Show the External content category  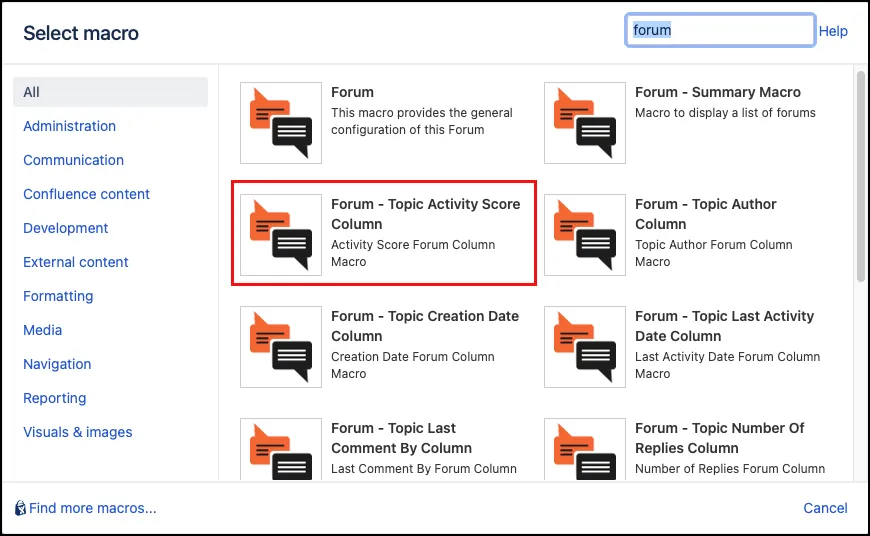[75, 262]
